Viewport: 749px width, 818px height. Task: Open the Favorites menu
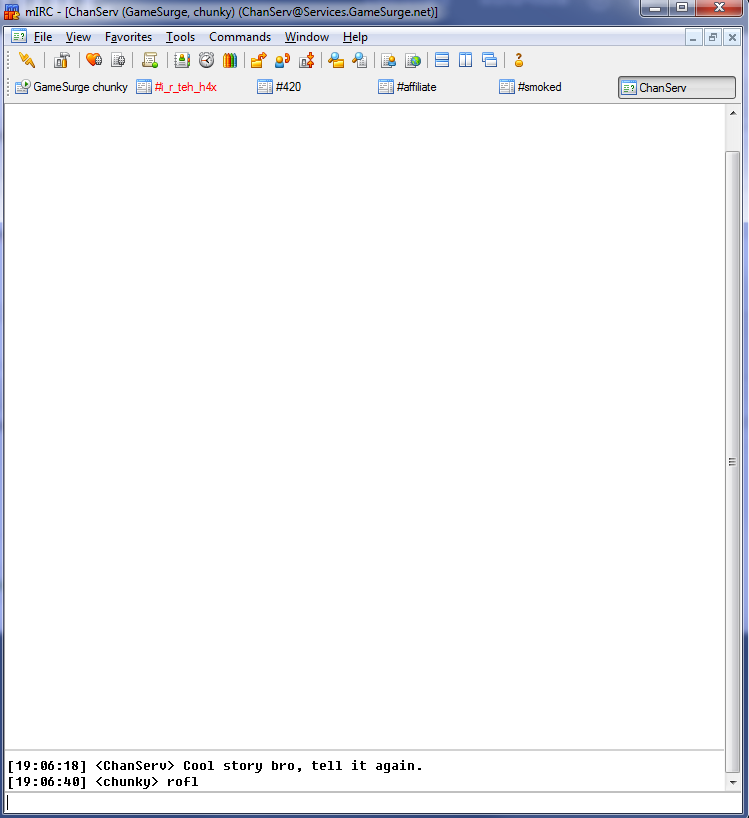pos(128,37)
